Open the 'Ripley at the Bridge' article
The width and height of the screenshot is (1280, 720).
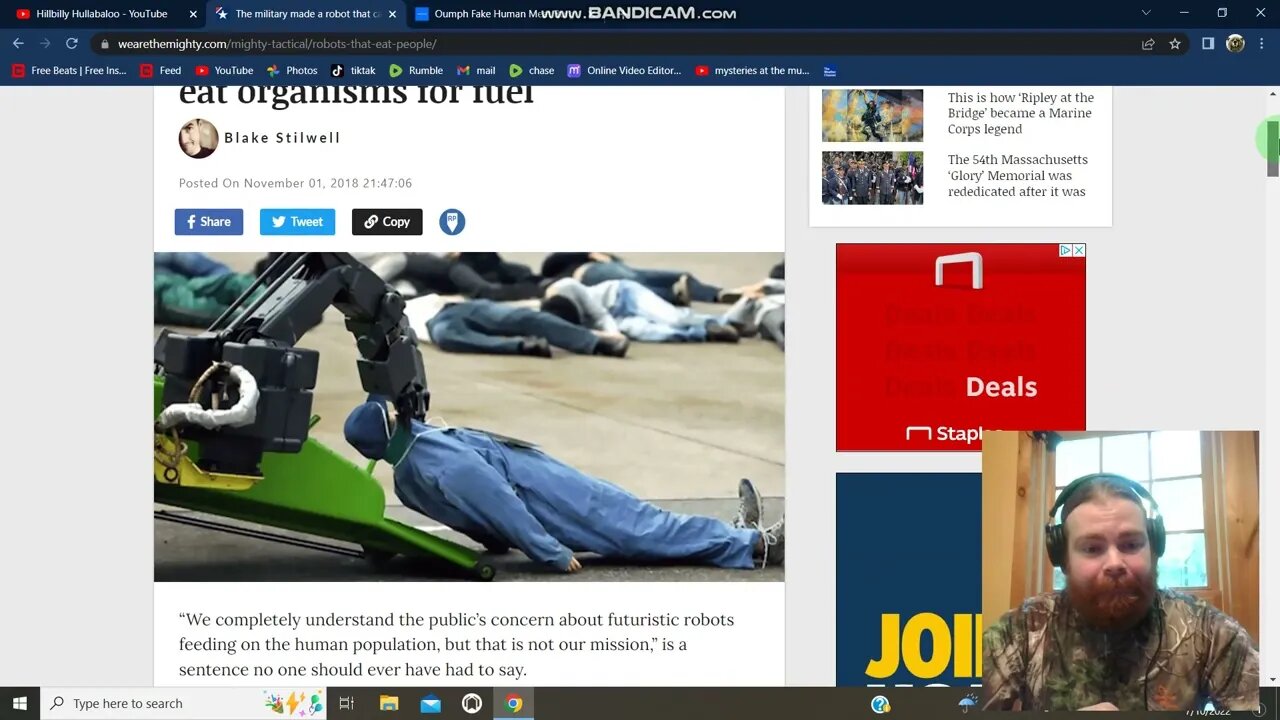point(1021,113)
